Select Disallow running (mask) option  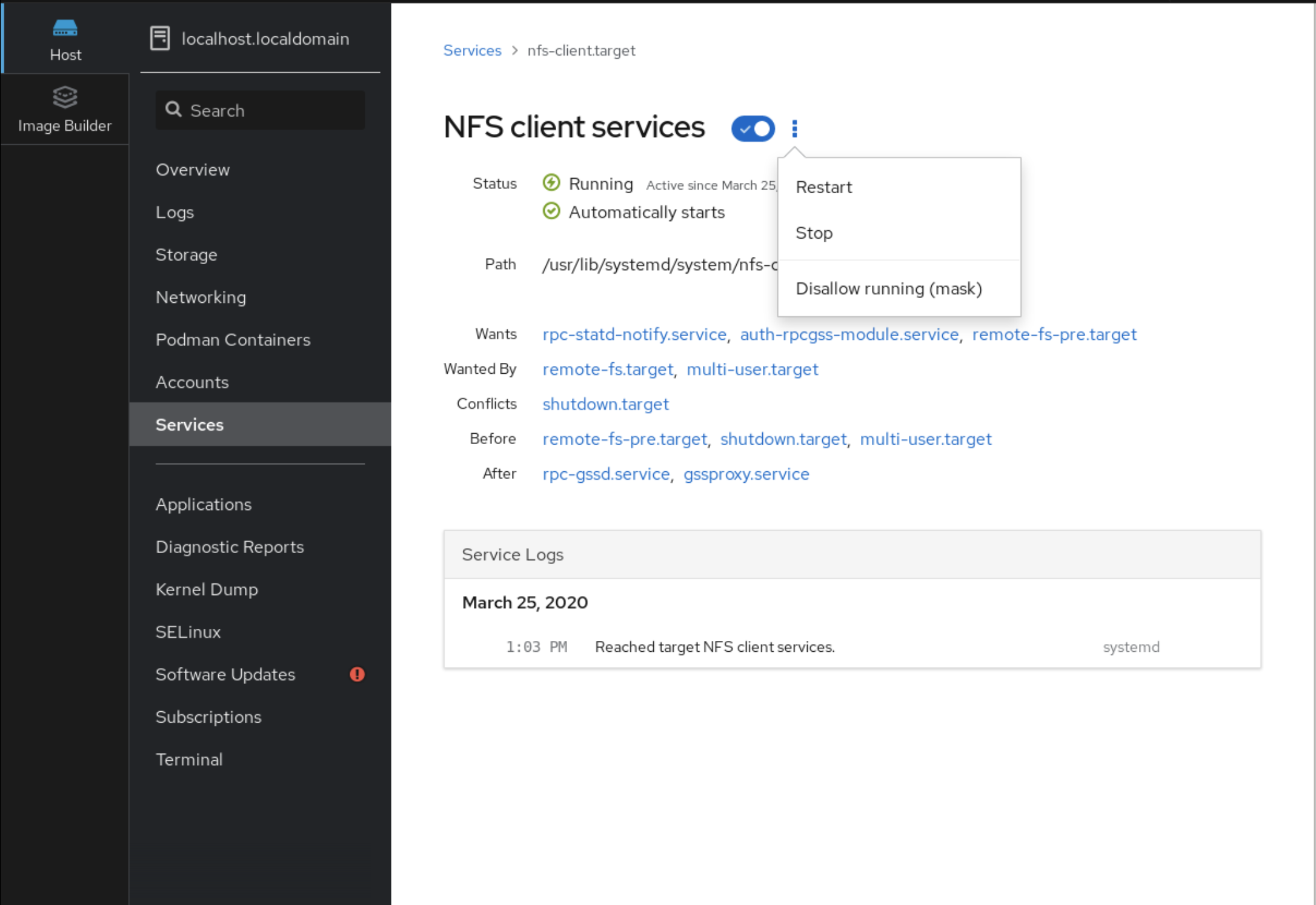(x=888, y=289)
